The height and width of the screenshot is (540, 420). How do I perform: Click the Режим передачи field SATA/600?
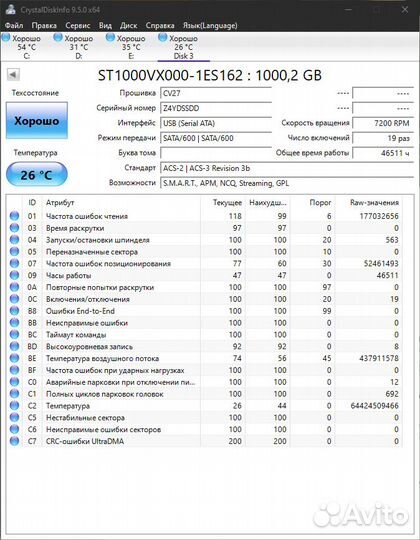tap(216, 138)
